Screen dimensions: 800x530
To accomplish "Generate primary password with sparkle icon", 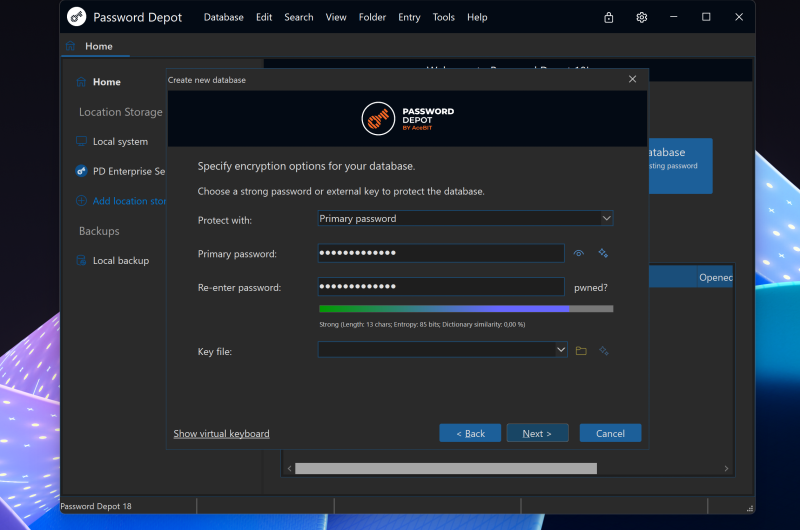I will pyautogui.click(x=603, y=253).
